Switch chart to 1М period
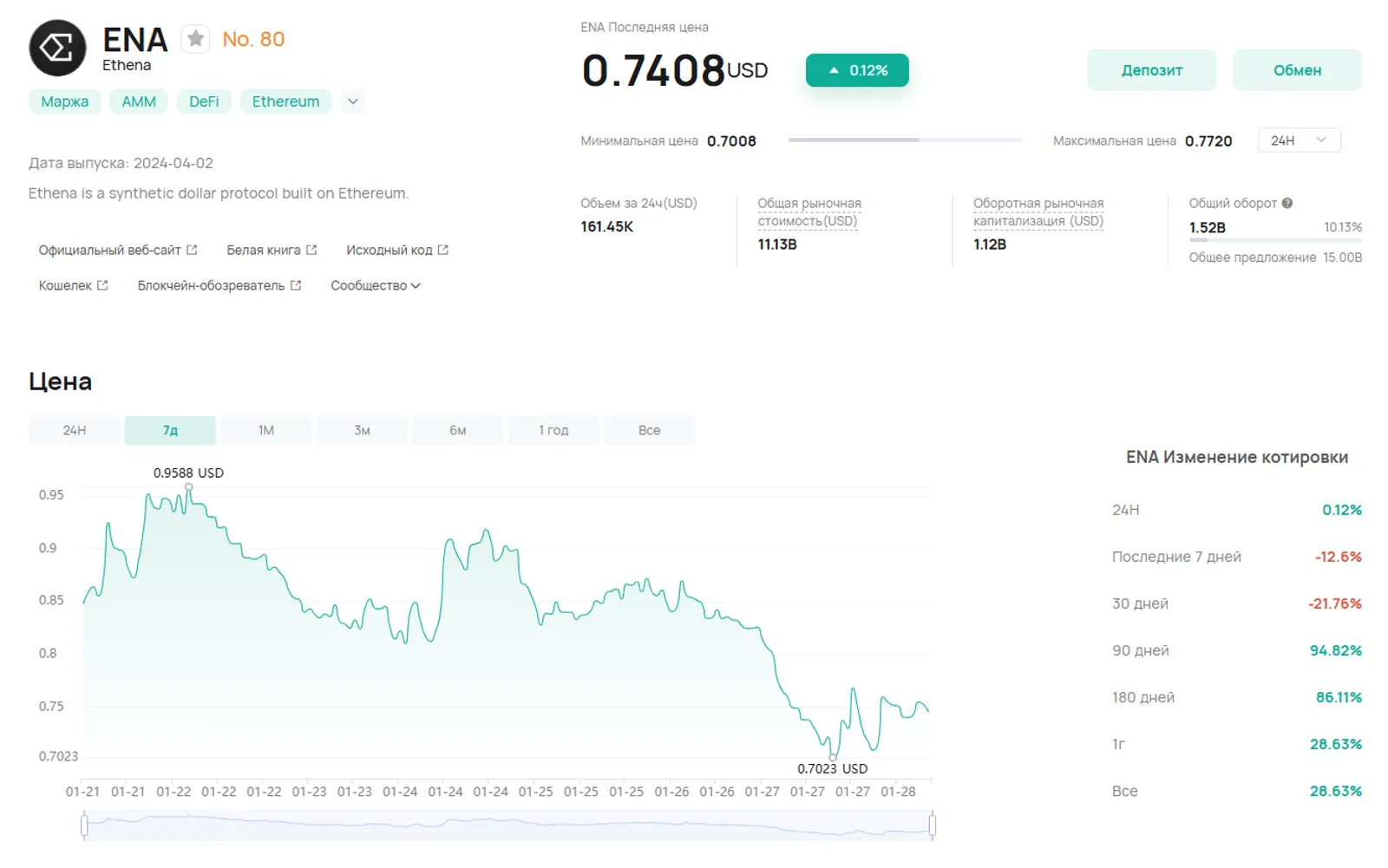 click(266, 430)
